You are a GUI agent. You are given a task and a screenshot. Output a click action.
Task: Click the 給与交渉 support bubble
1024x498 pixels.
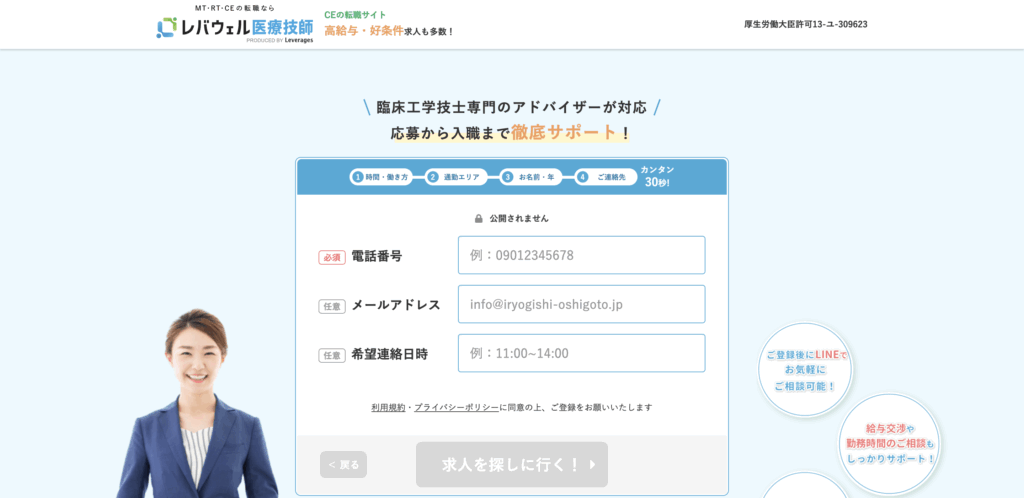[x=889, y=443]
